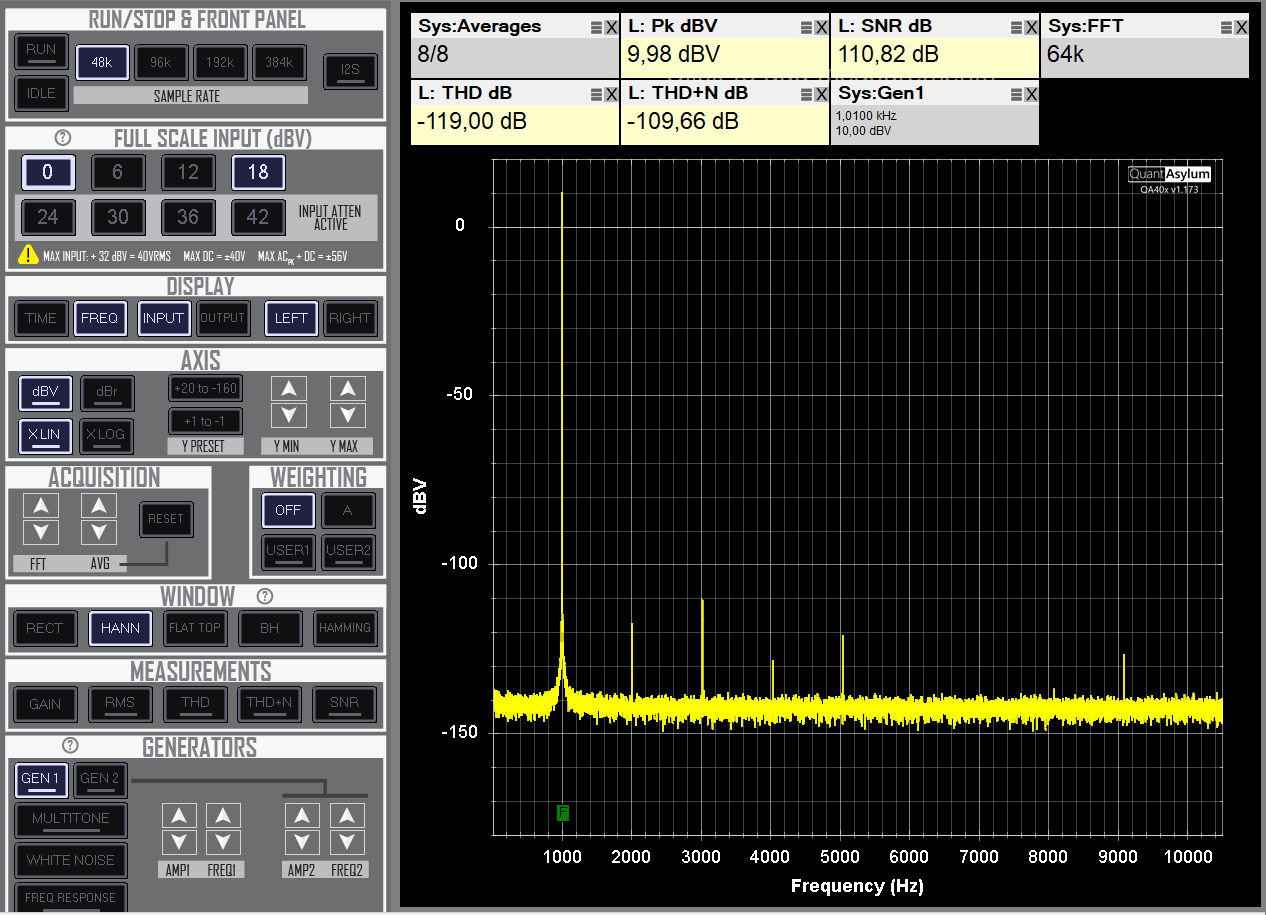Increase Y MAX with the up arrow
The width and height of the screenshot is (1266, 915).
pyautogui.click(x=347, y=387)
